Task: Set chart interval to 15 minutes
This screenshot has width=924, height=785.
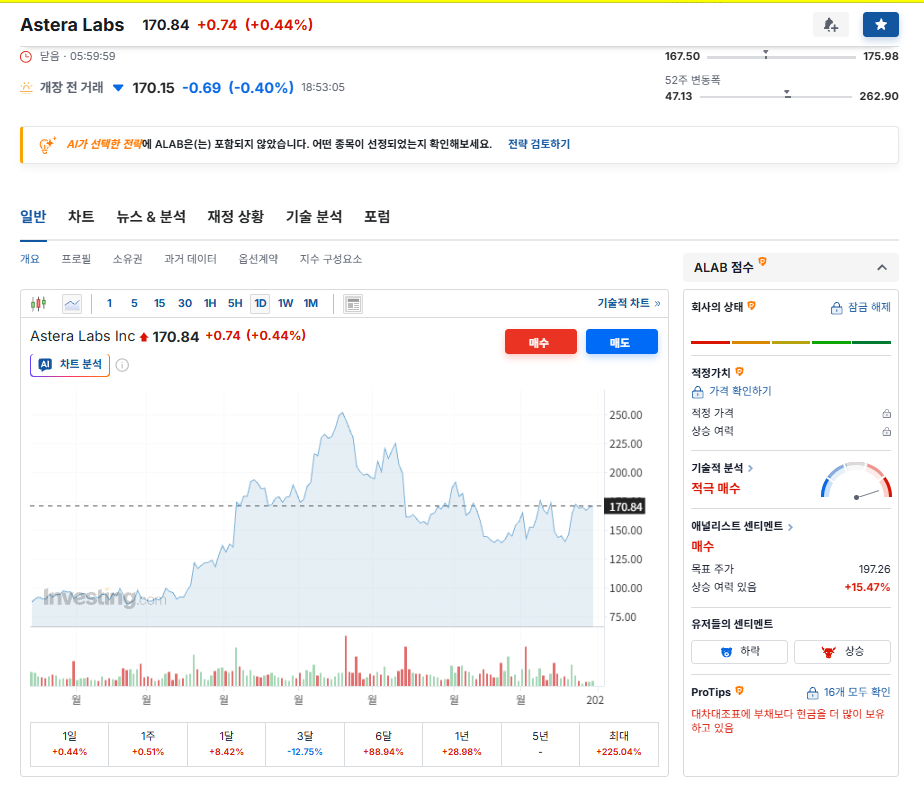Action: tap(160, 304)
